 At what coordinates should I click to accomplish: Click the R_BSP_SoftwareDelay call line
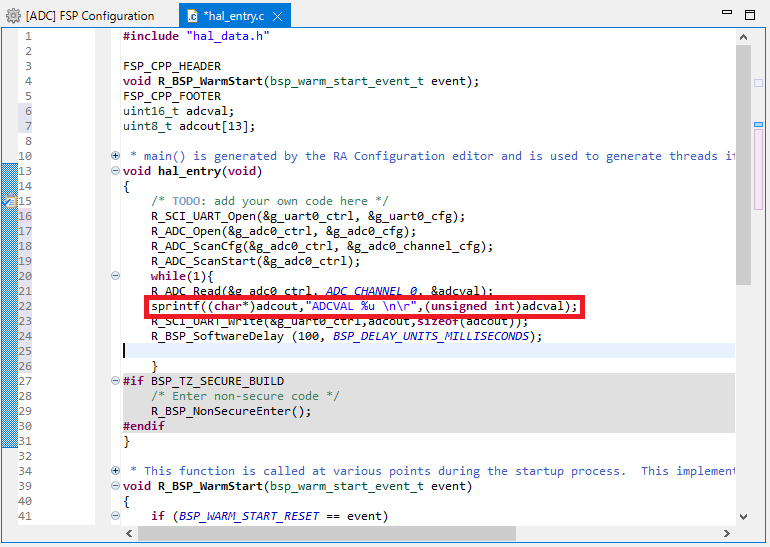(x=346, y=336)
